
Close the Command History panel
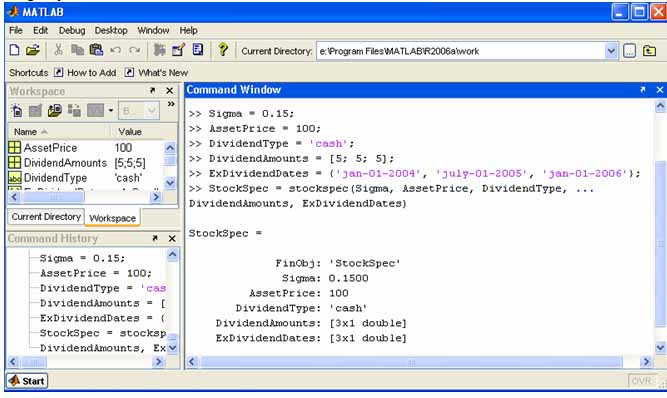tap(172, 239)
